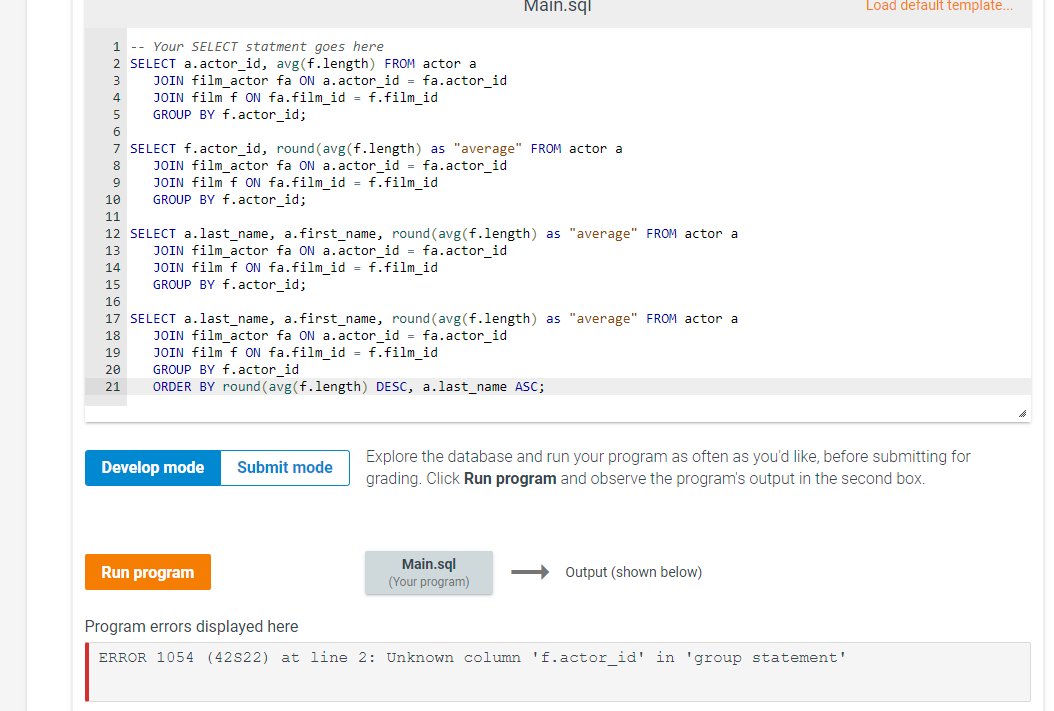Click the 'Output (shown below)' label
This screenshot has height=711, width=1054.
[x=633, y=572]
